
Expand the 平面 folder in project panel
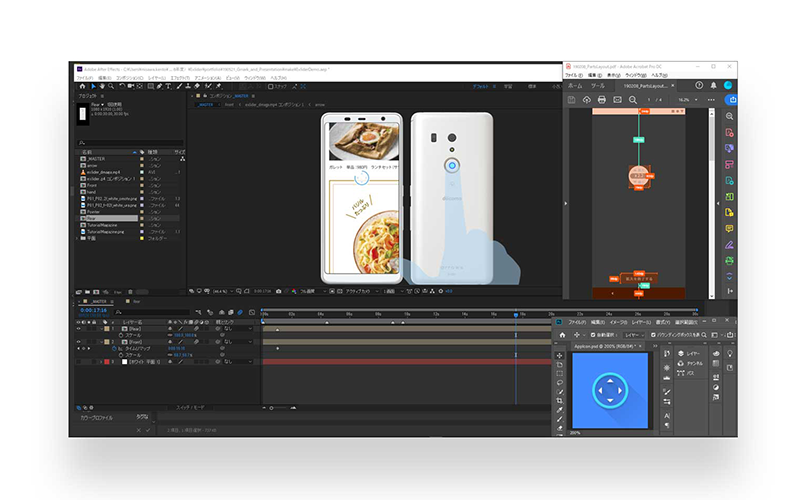78,238
